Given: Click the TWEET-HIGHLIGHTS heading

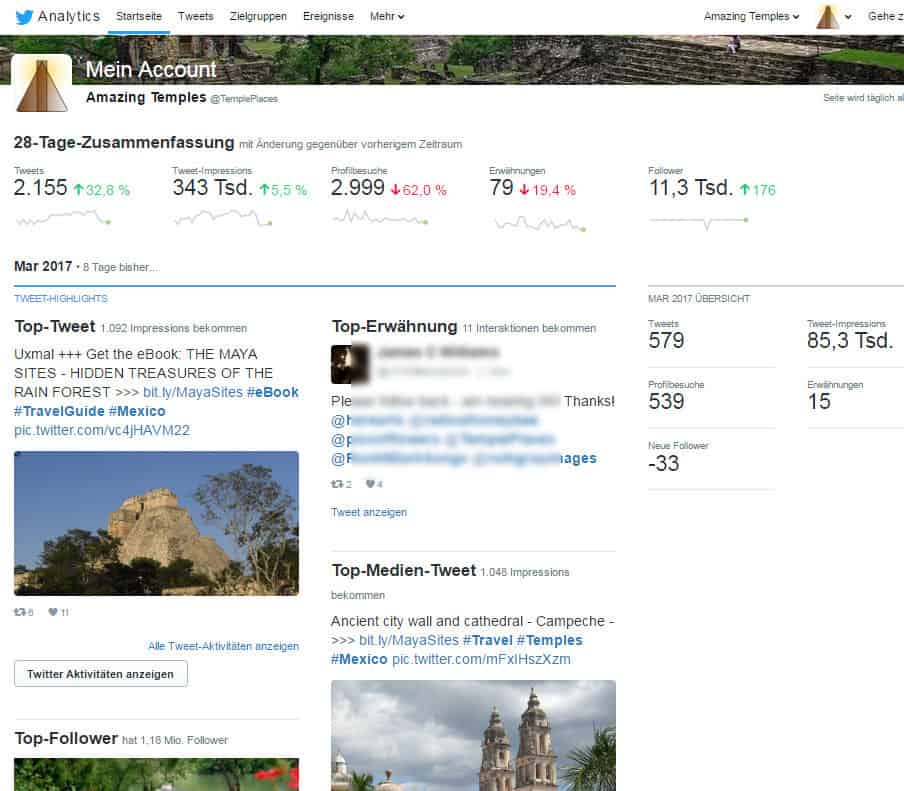Looking at the screenshot, I should coord(61,299).
